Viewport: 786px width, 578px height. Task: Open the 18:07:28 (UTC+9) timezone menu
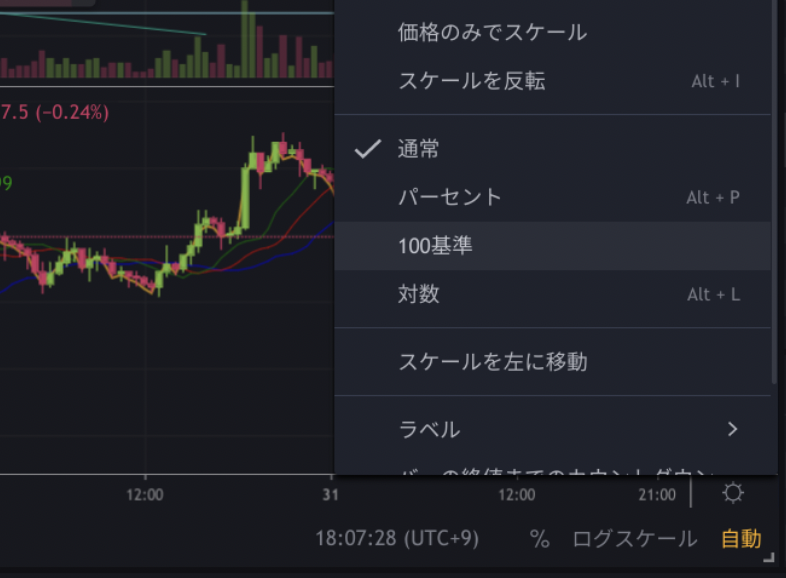pos(397,539)
